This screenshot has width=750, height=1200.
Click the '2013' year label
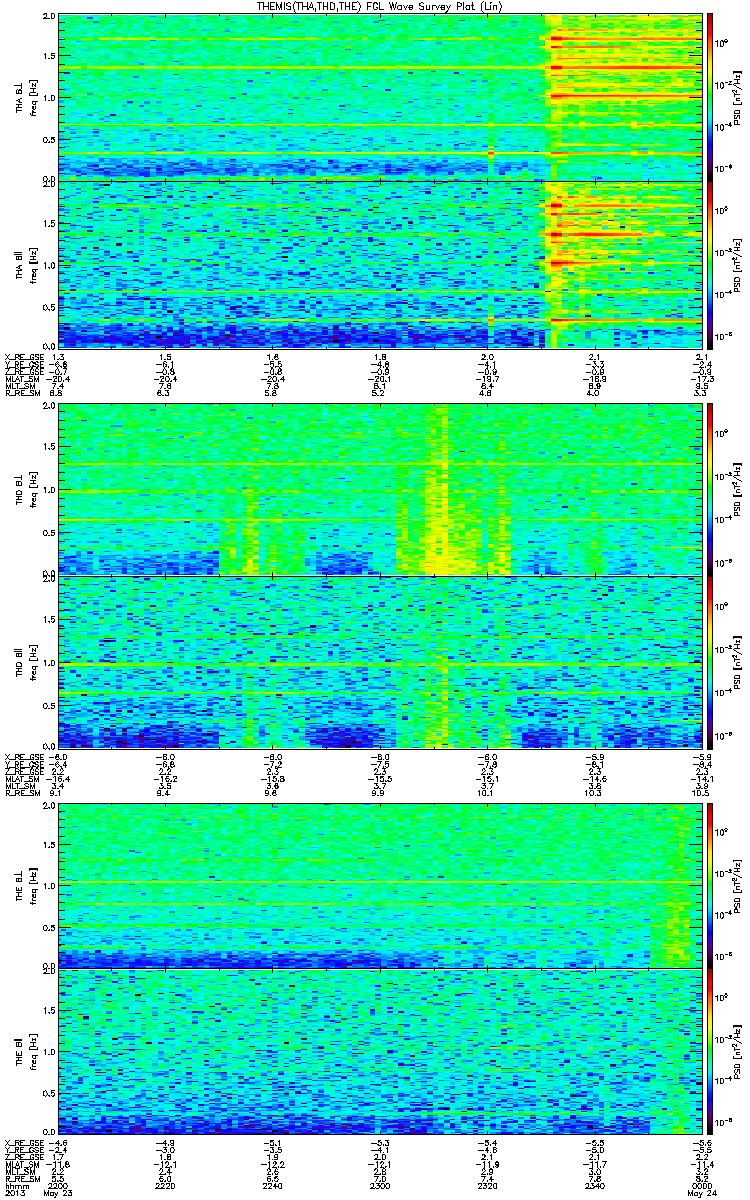point(14,1193)
